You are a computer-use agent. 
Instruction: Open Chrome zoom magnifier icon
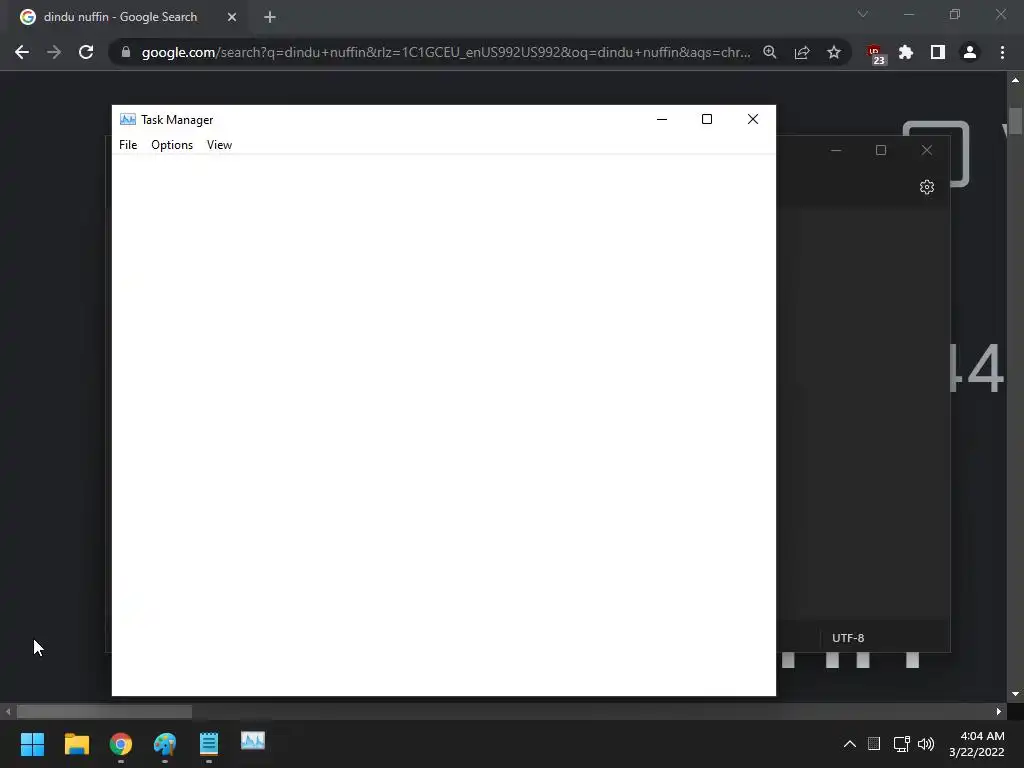pos(770,52)
